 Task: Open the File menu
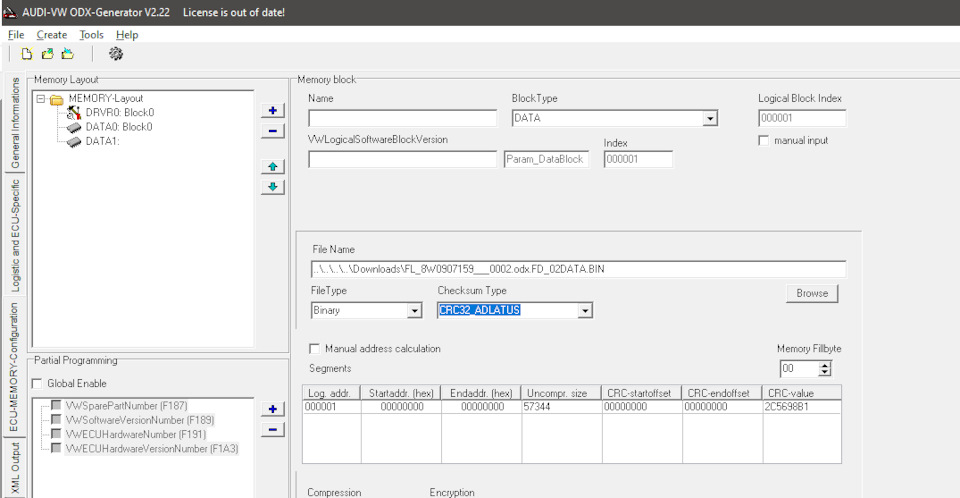pyautogui.click(x=16, y=35)
